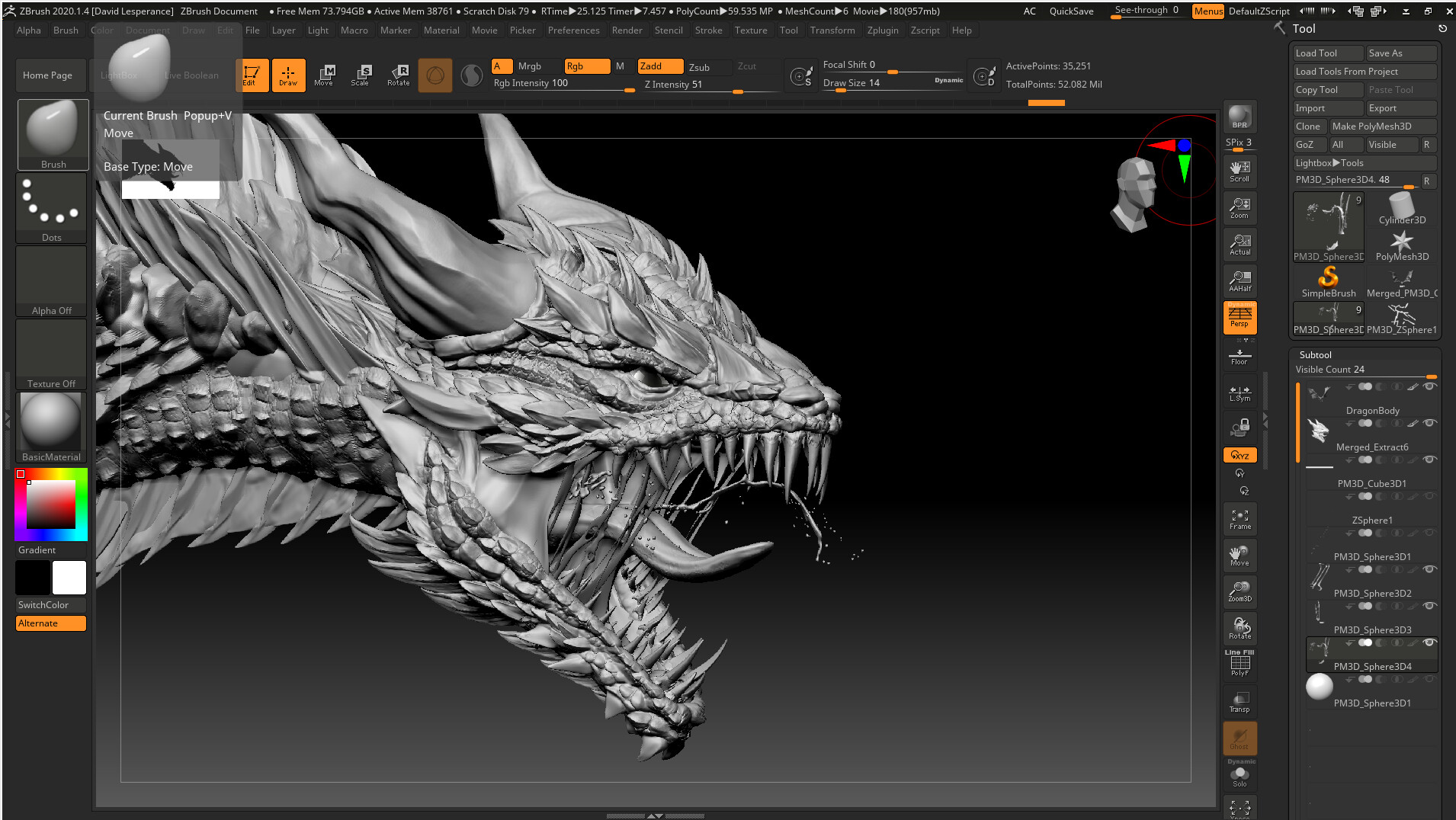Select the SimpleBrush tool
Viewport: 1456px width, 820px height.
(x=1329, y=282)
